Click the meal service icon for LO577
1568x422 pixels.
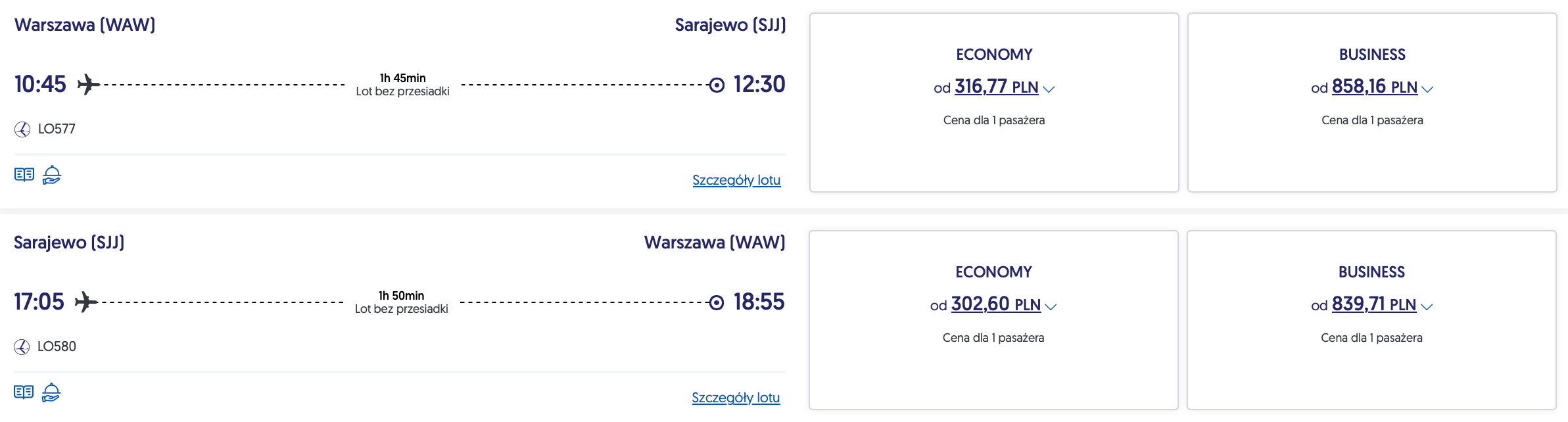pyautogui.click(x=52, y=175)
